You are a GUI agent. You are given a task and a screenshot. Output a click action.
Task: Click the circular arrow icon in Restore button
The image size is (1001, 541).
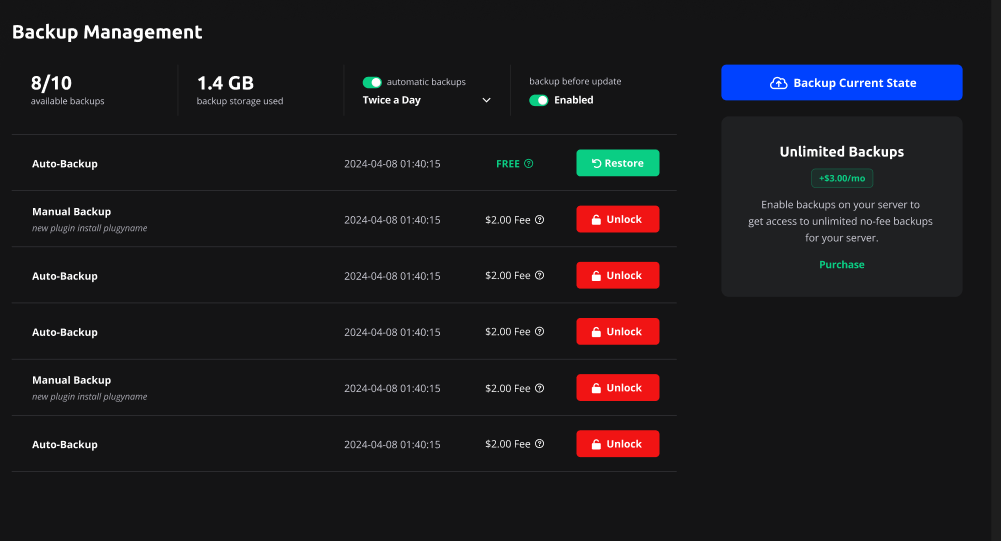597,164
